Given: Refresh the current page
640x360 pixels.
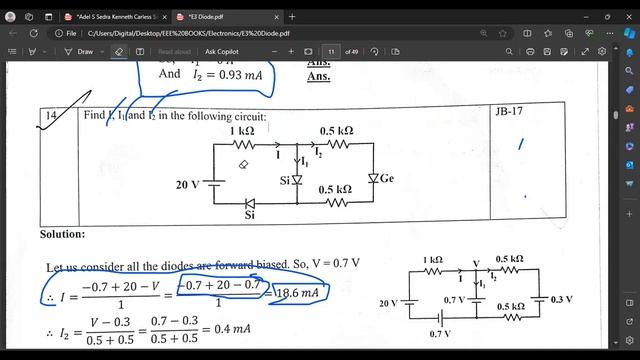Looking at the screenshot, I should tap(33, 33).
